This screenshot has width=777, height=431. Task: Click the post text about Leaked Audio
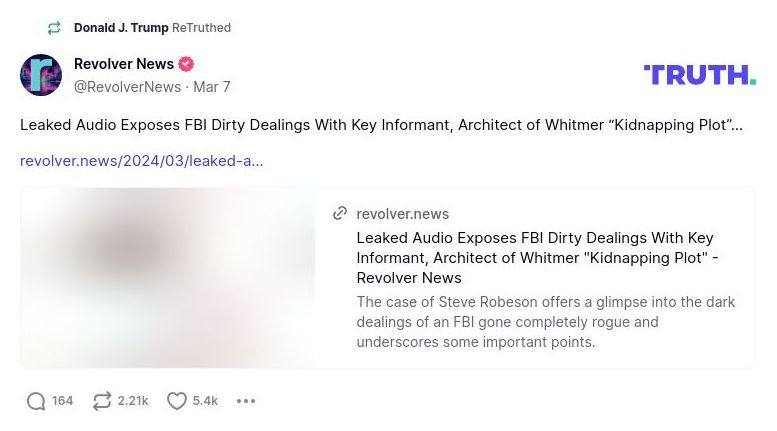381,125
